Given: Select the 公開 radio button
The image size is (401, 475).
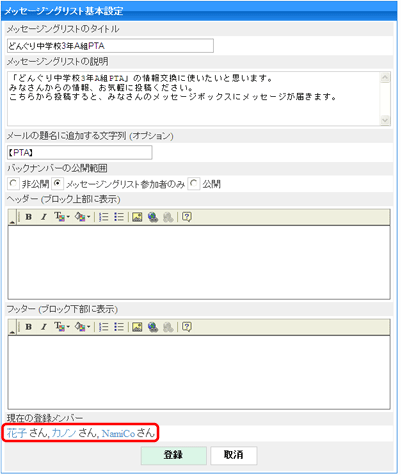Looking at the screenshot, I should (194, 183).
